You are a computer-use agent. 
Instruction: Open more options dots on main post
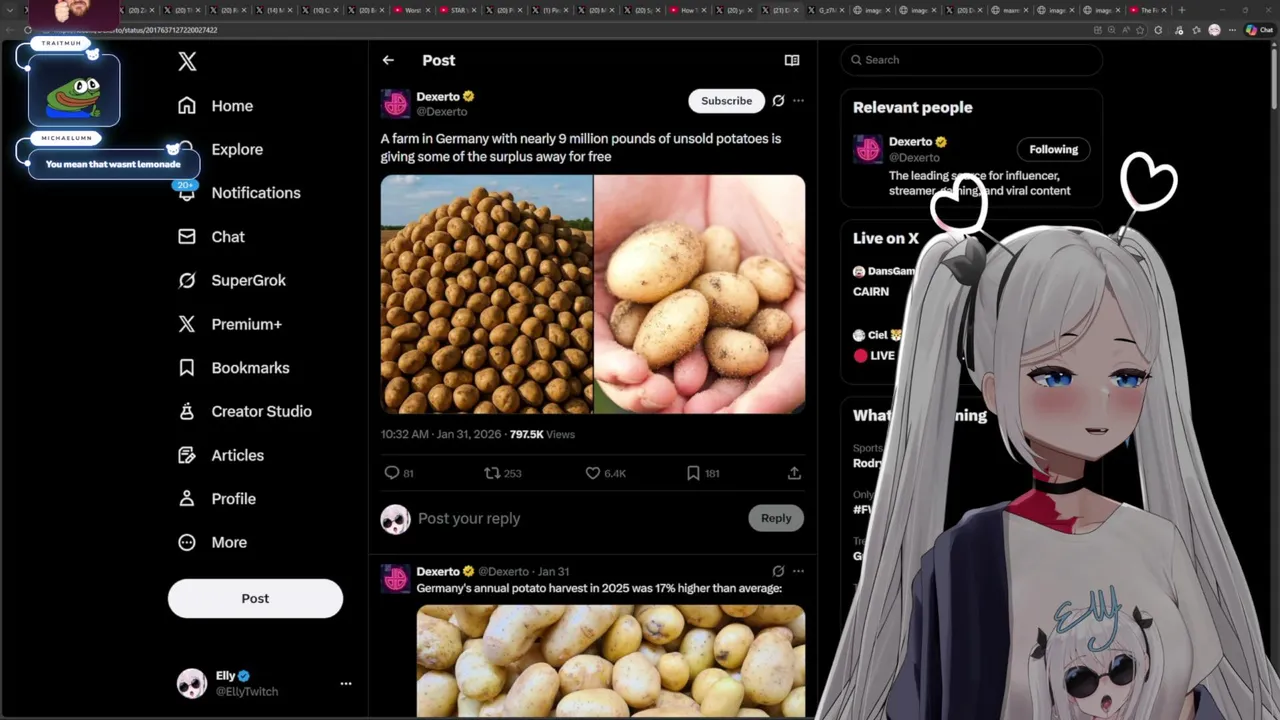point(798,101)
